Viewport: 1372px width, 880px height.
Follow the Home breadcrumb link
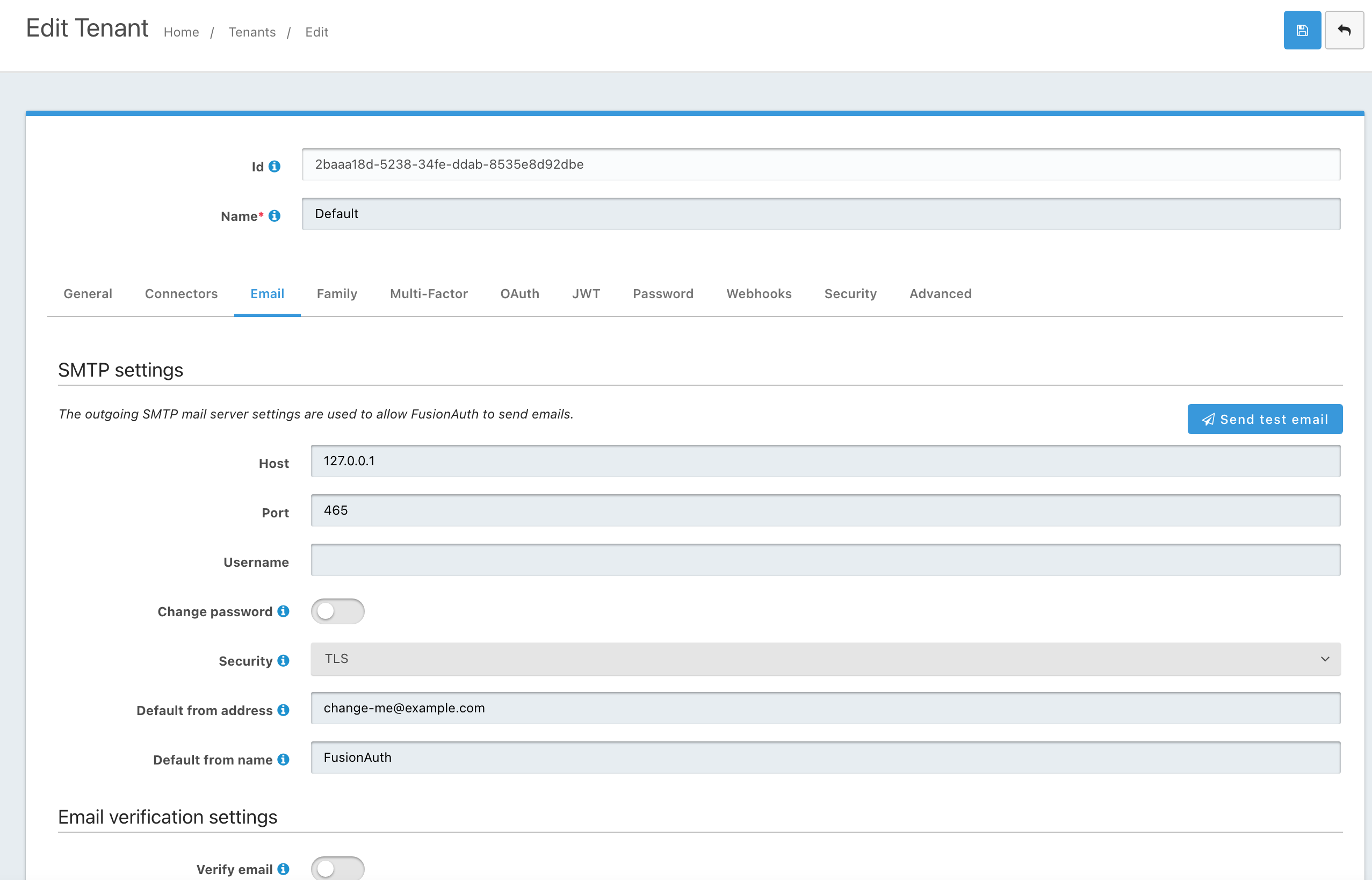click(x=181, y=32)
